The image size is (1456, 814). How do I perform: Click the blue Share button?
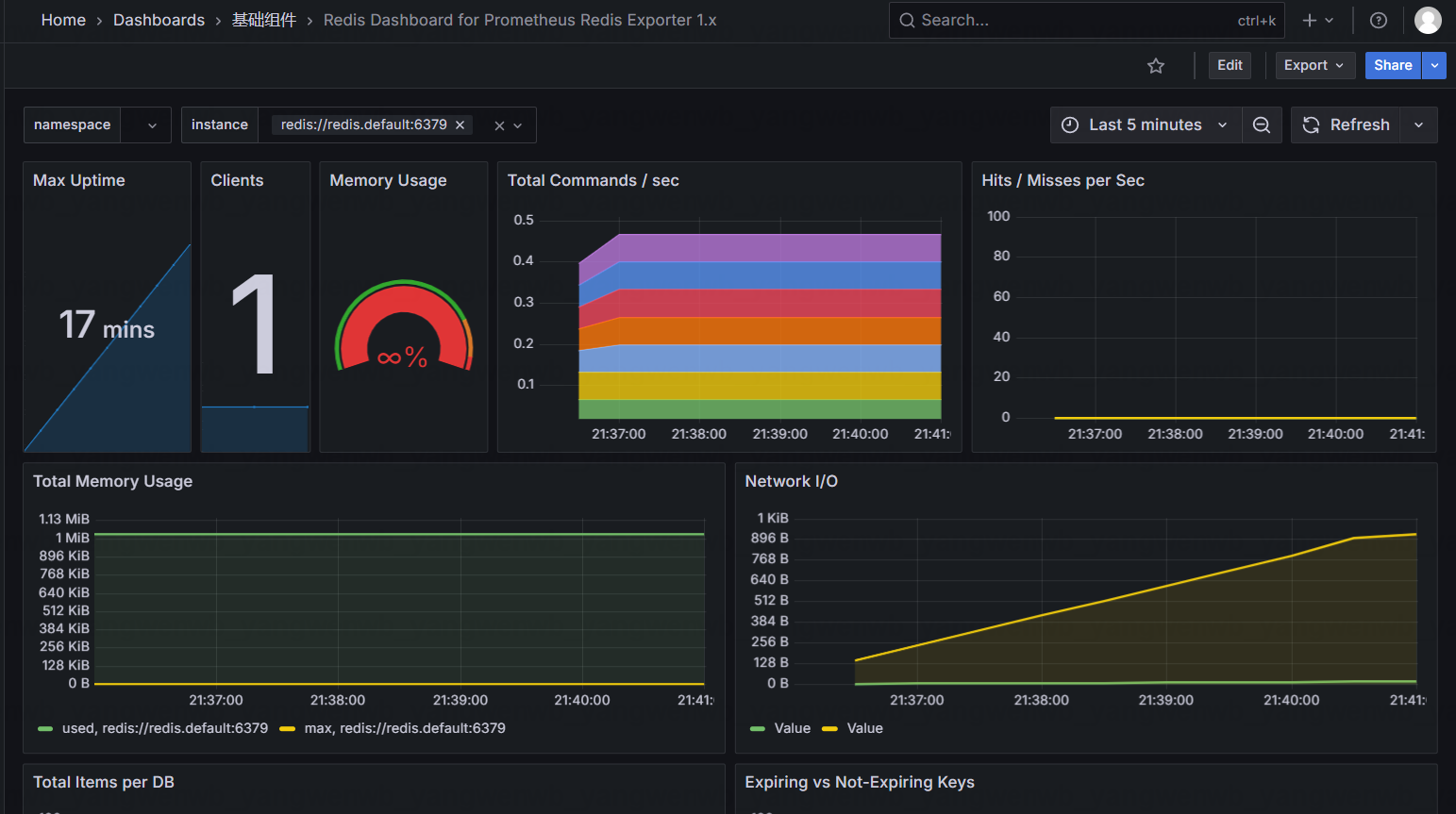(1393, 65)
